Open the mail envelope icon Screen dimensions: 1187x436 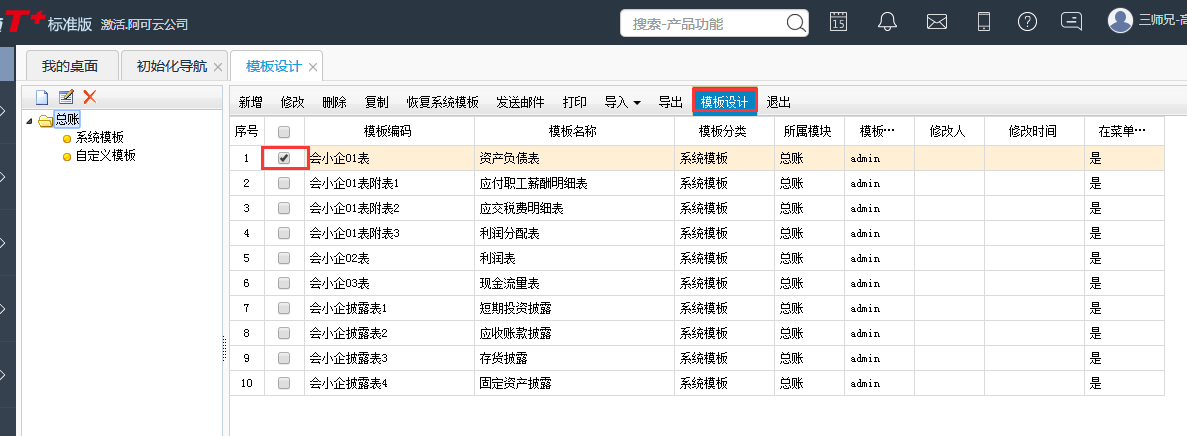coord(937,22)
